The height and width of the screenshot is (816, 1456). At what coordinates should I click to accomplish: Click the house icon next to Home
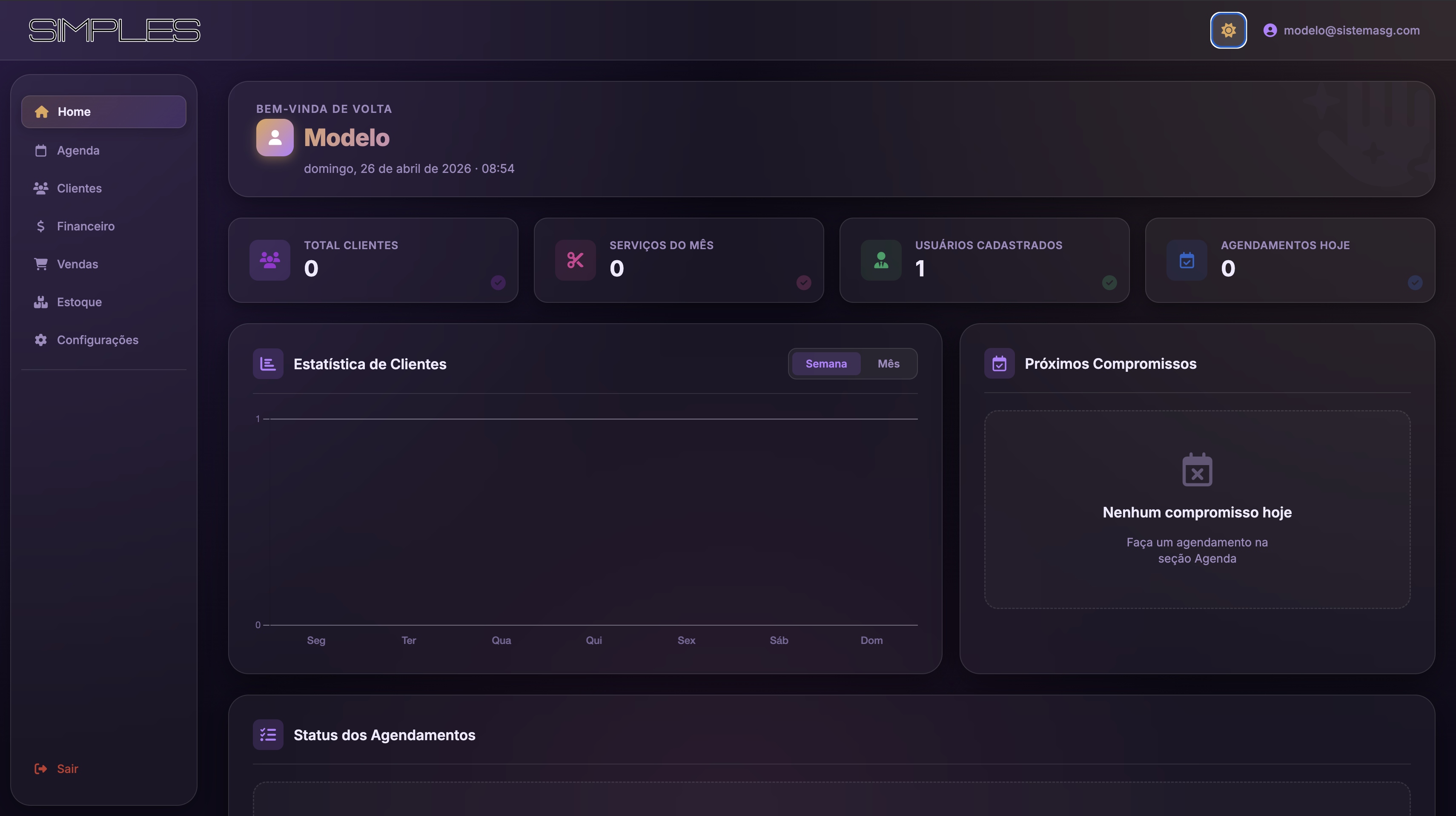point(41,112)
